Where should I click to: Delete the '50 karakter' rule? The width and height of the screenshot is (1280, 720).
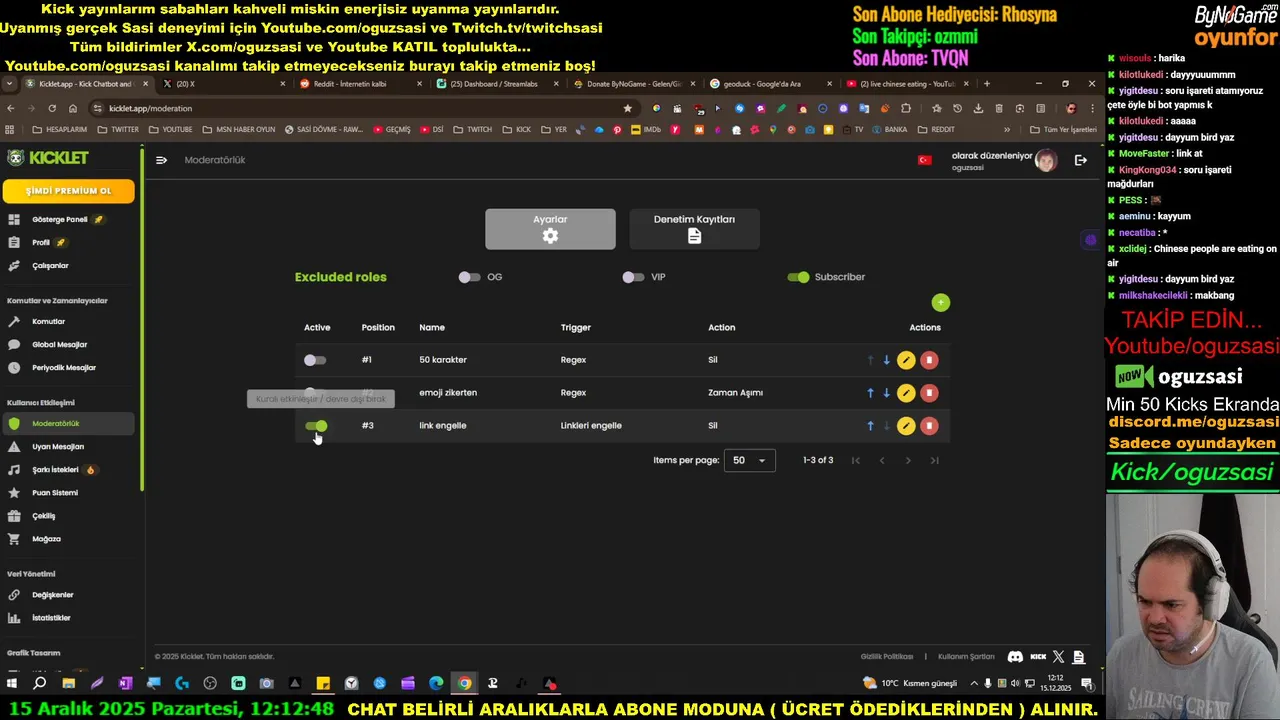pos(929,360)
